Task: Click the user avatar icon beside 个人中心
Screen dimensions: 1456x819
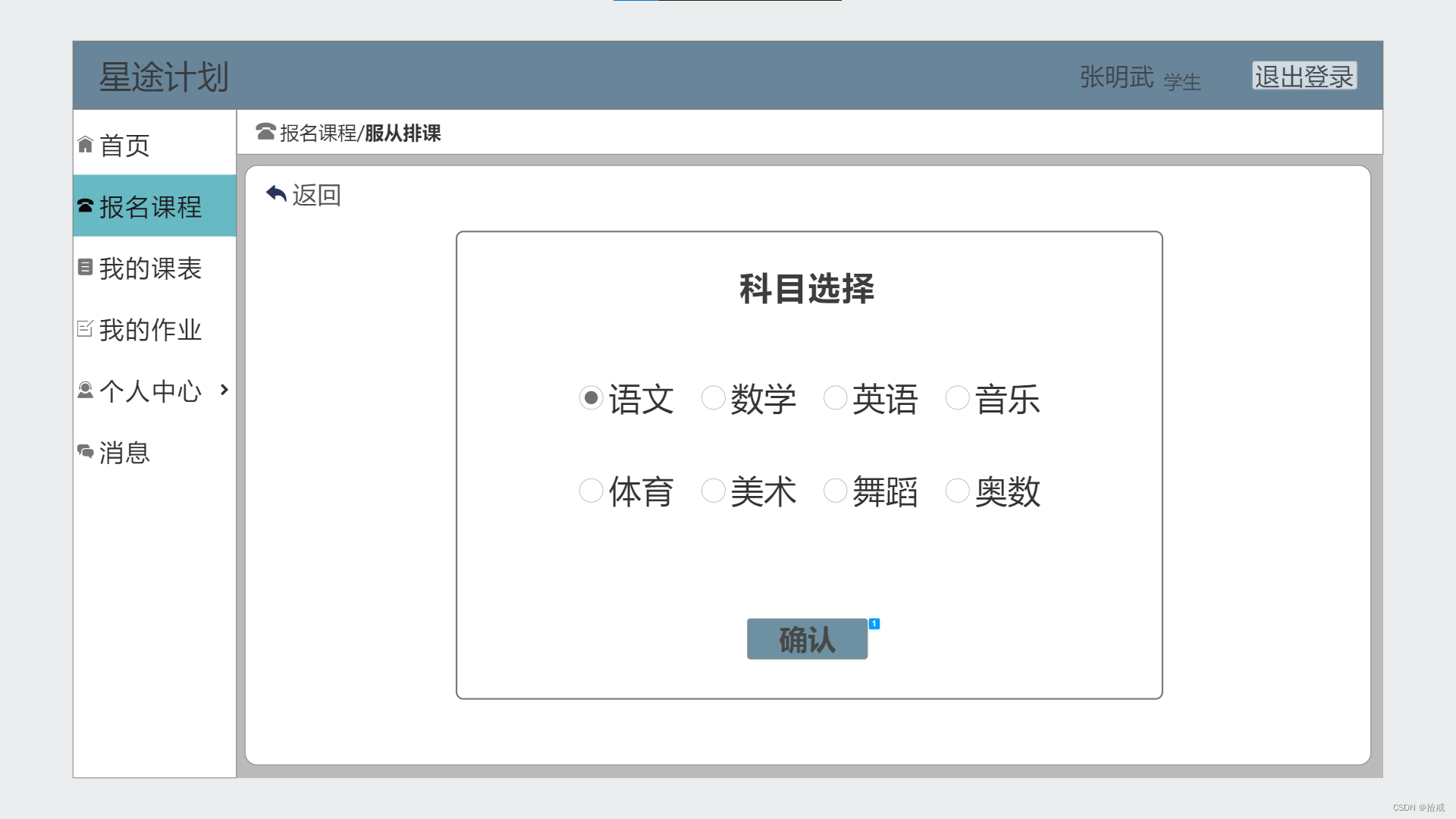Action: click(x=85, y=390)
